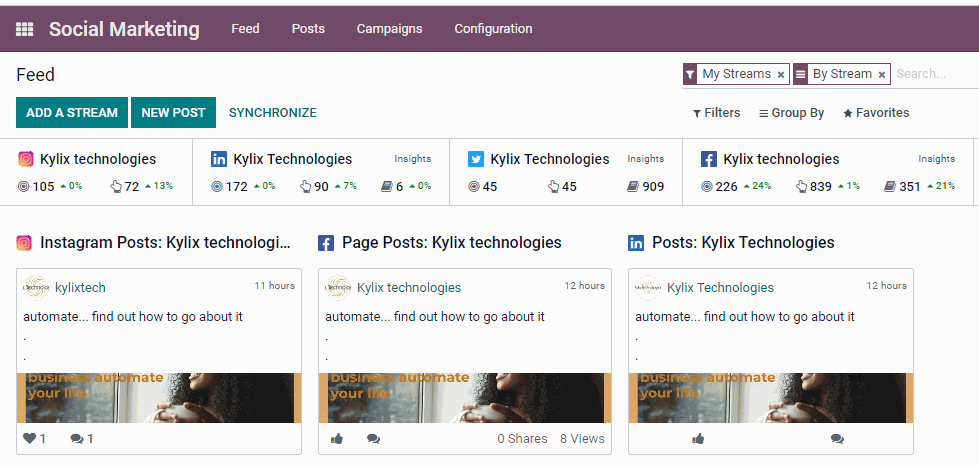Image resolution: width=979 pixels, height=465 pixels.
Task: Open Insights for Twitter Kylix Technologies
Action: (x=646, y=159)
